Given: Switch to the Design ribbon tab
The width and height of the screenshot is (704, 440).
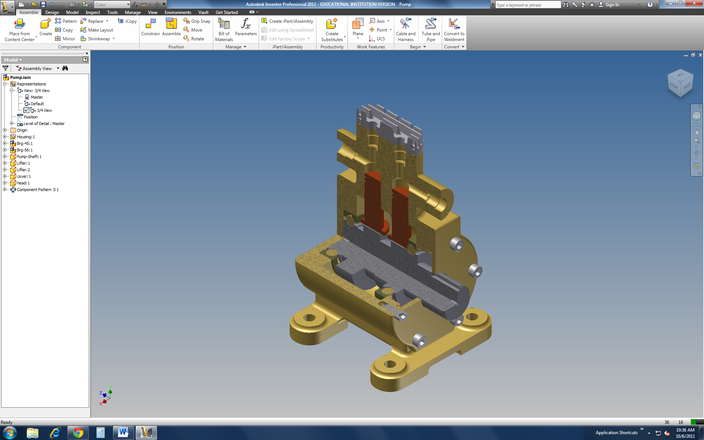Looking at the screenshot, I should point(52,12).
